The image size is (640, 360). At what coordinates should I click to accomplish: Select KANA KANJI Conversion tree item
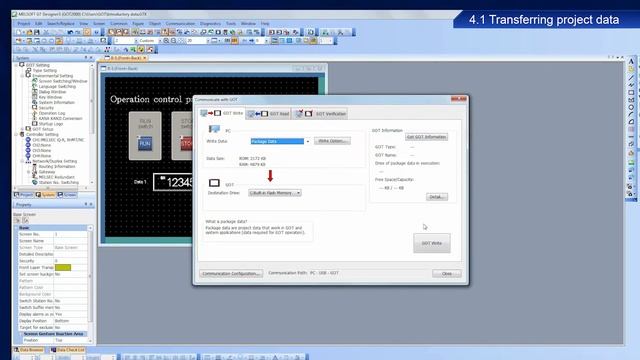pos(60,118)
